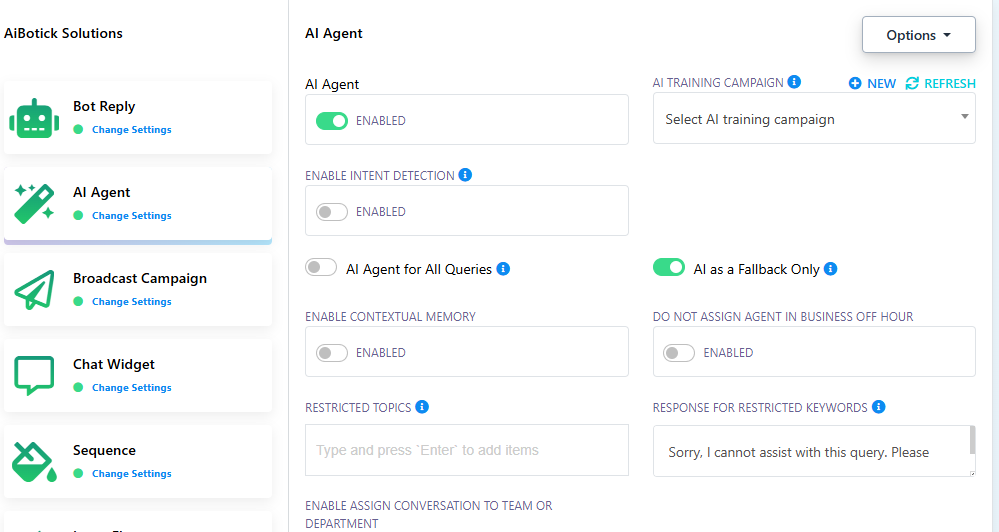Click green status dot under Broadcast Campaign
The width and height of the screenshot is (999, 532).
point(78,301)
